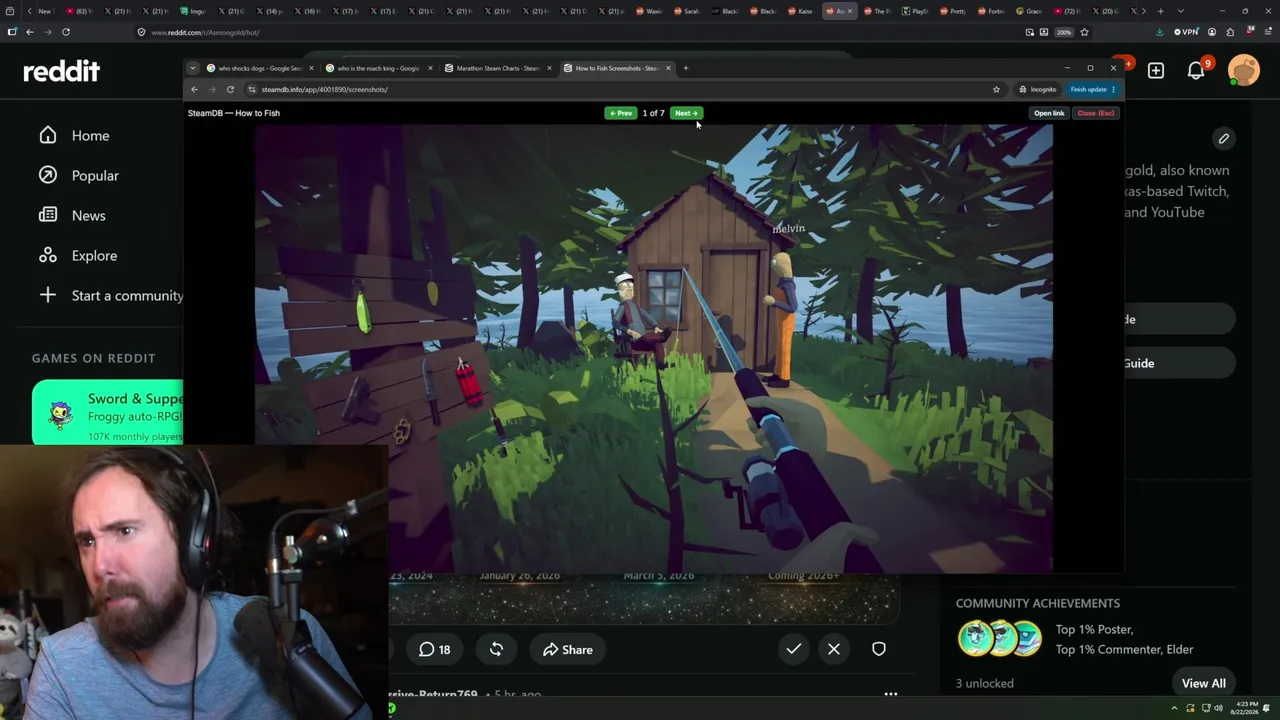Open the tab search dropdown in incognito window
This screenshot has width=1280, height=720.
pyautogui.click(x=192, y=68)
